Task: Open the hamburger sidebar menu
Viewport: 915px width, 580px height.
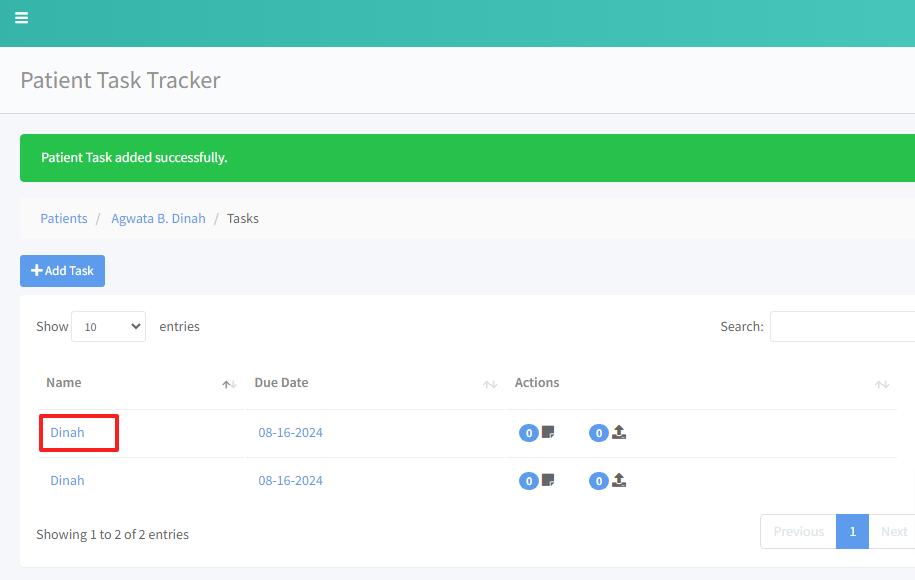Action: tap(21, 18)
